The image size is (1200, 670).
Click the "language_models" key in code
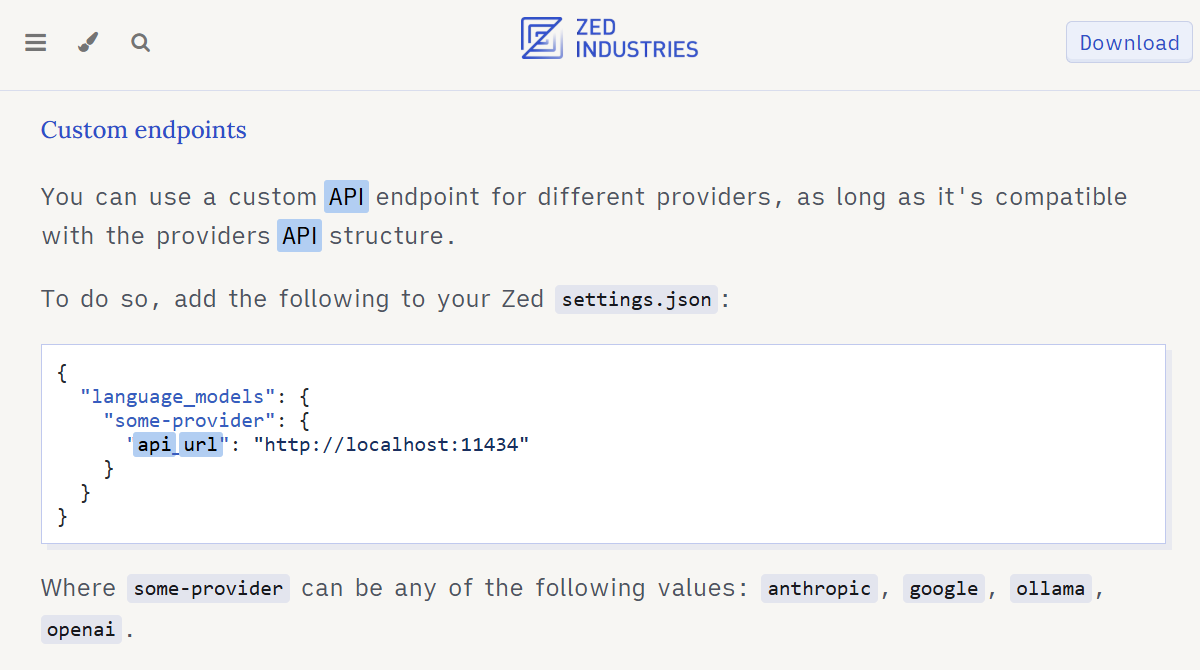point(178,397)
